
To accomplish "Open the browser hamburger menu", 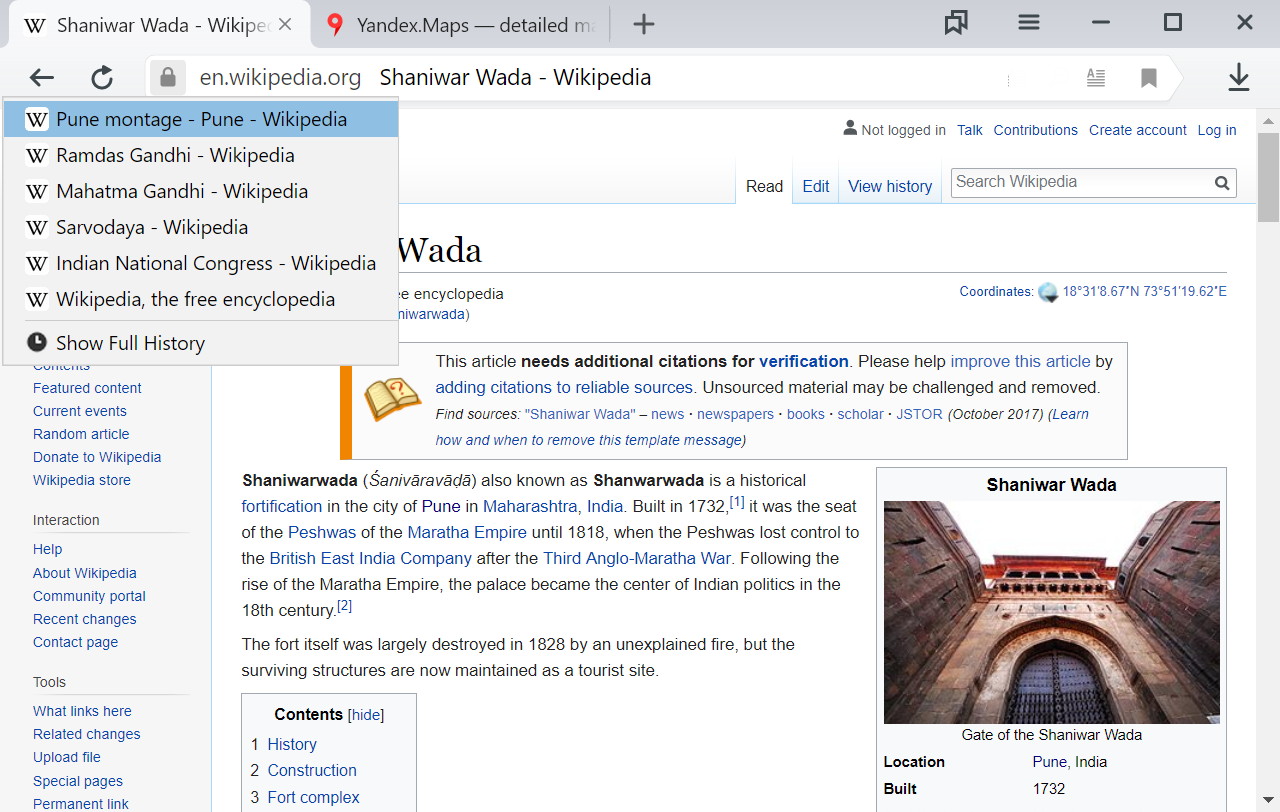I will [1030, 22].
